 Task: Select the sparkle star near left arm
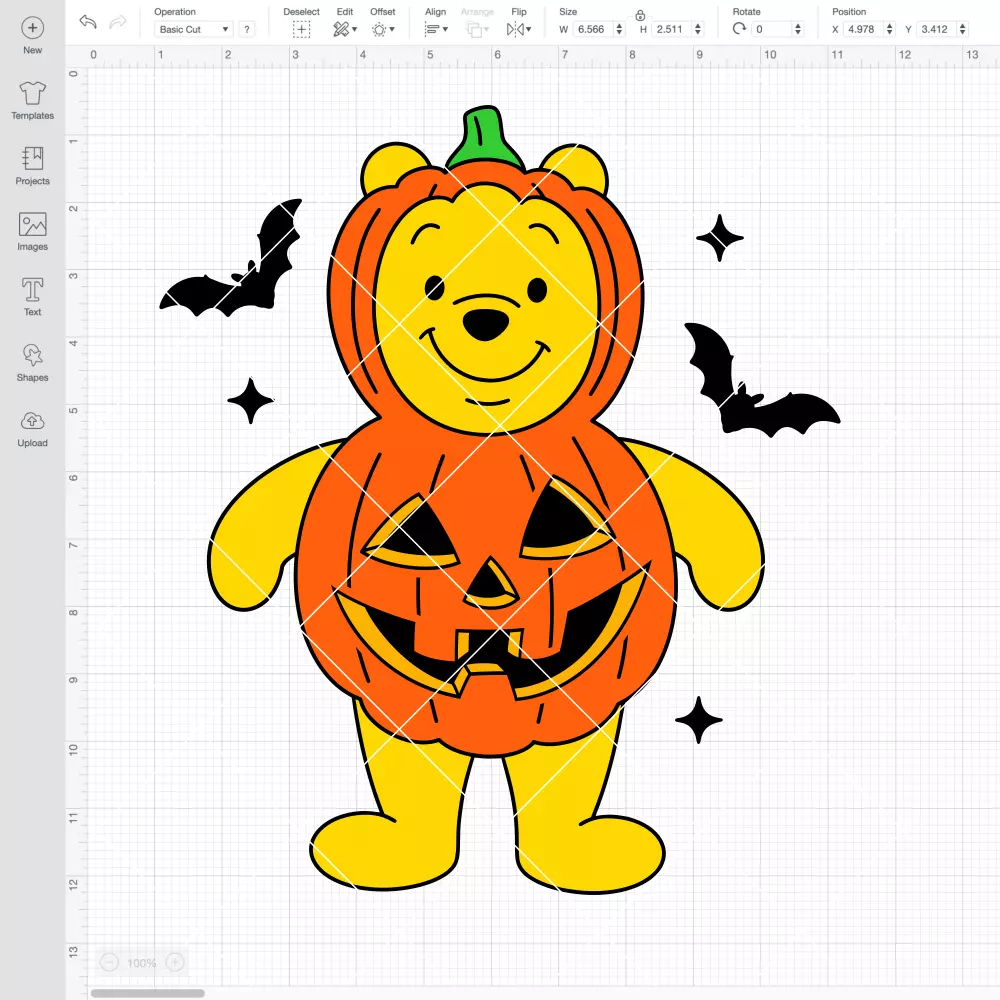(251, 401)
